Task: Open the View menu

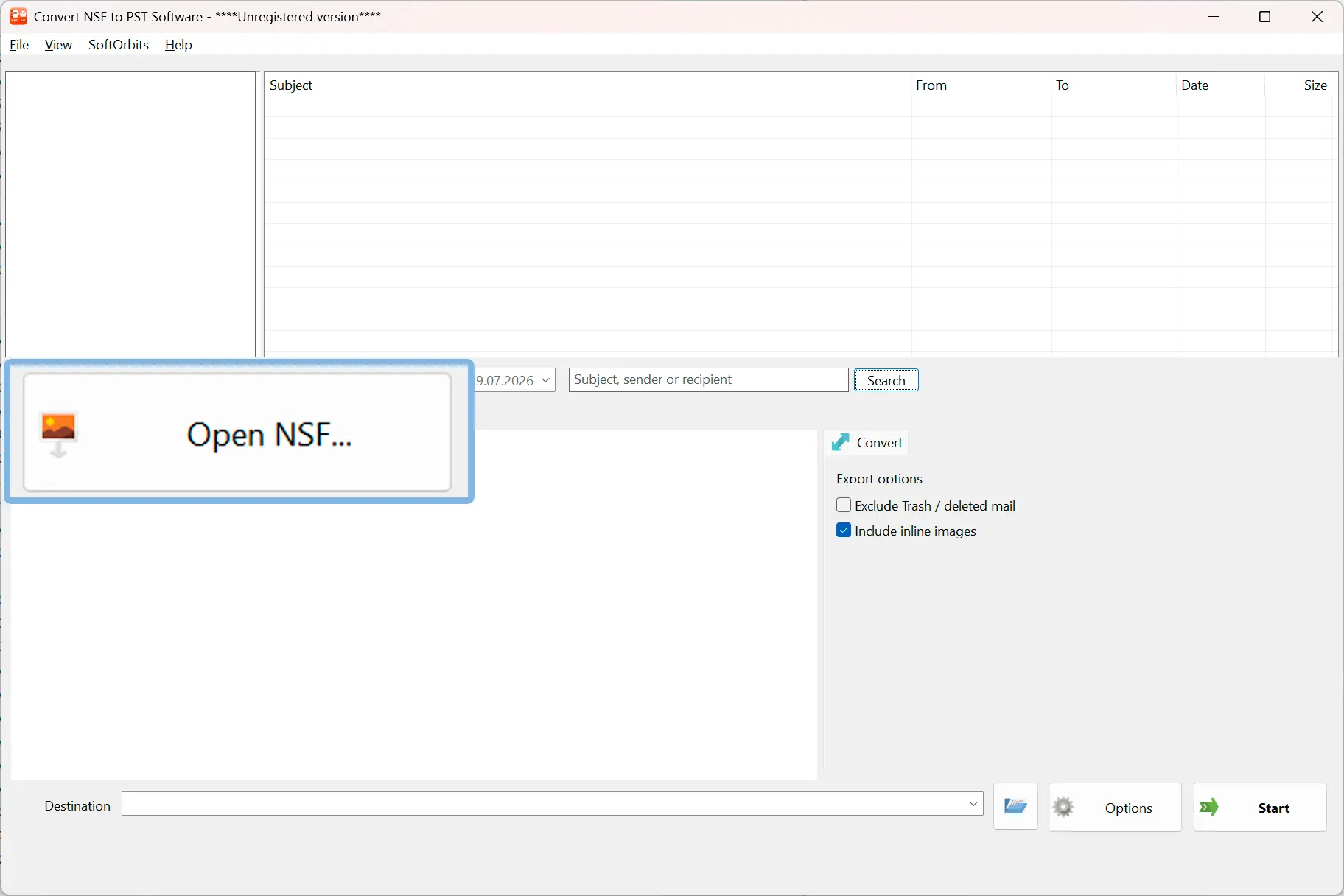Action: [x=58, y=45]
